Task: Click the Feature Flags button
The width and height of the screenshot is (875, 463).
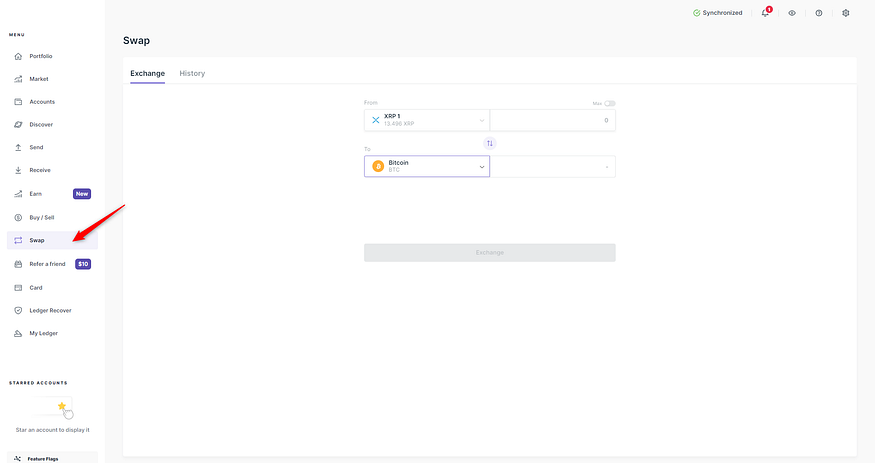Action: click(52, 458)
